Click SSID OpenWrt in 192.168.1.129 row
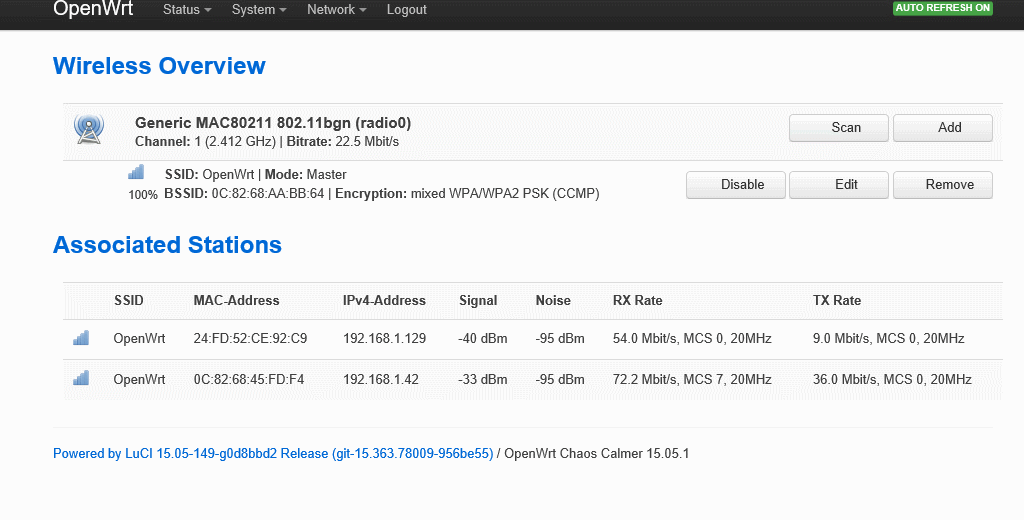 pyautogui.click(x=139, y=338)
